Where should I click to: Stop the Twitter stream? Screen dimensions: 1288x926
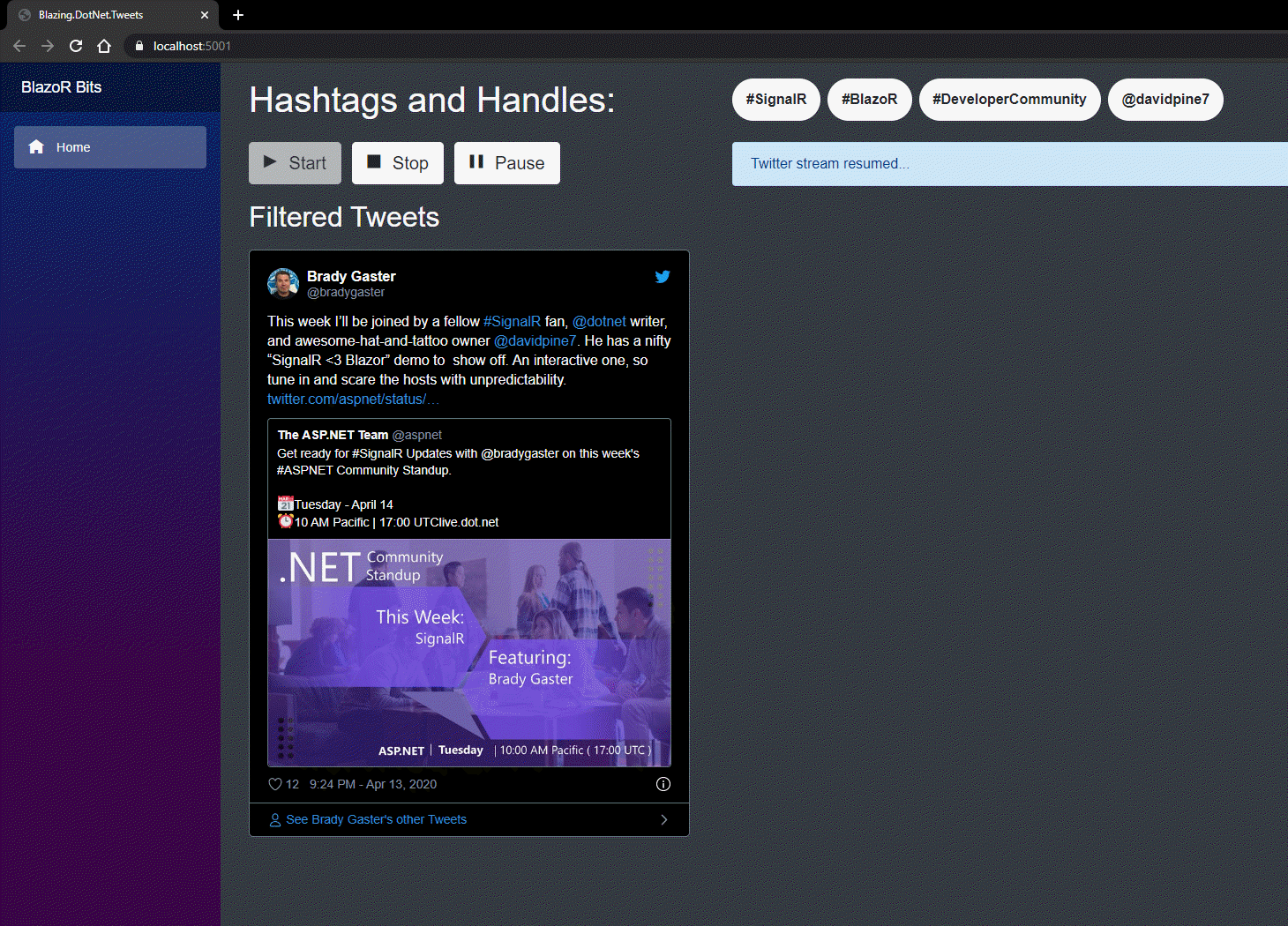[398, 163]
